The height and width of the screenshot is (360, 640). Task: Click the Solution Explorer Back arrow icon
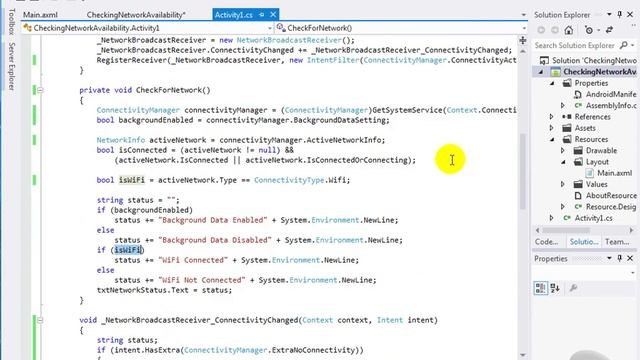click(x=541, y=30)
